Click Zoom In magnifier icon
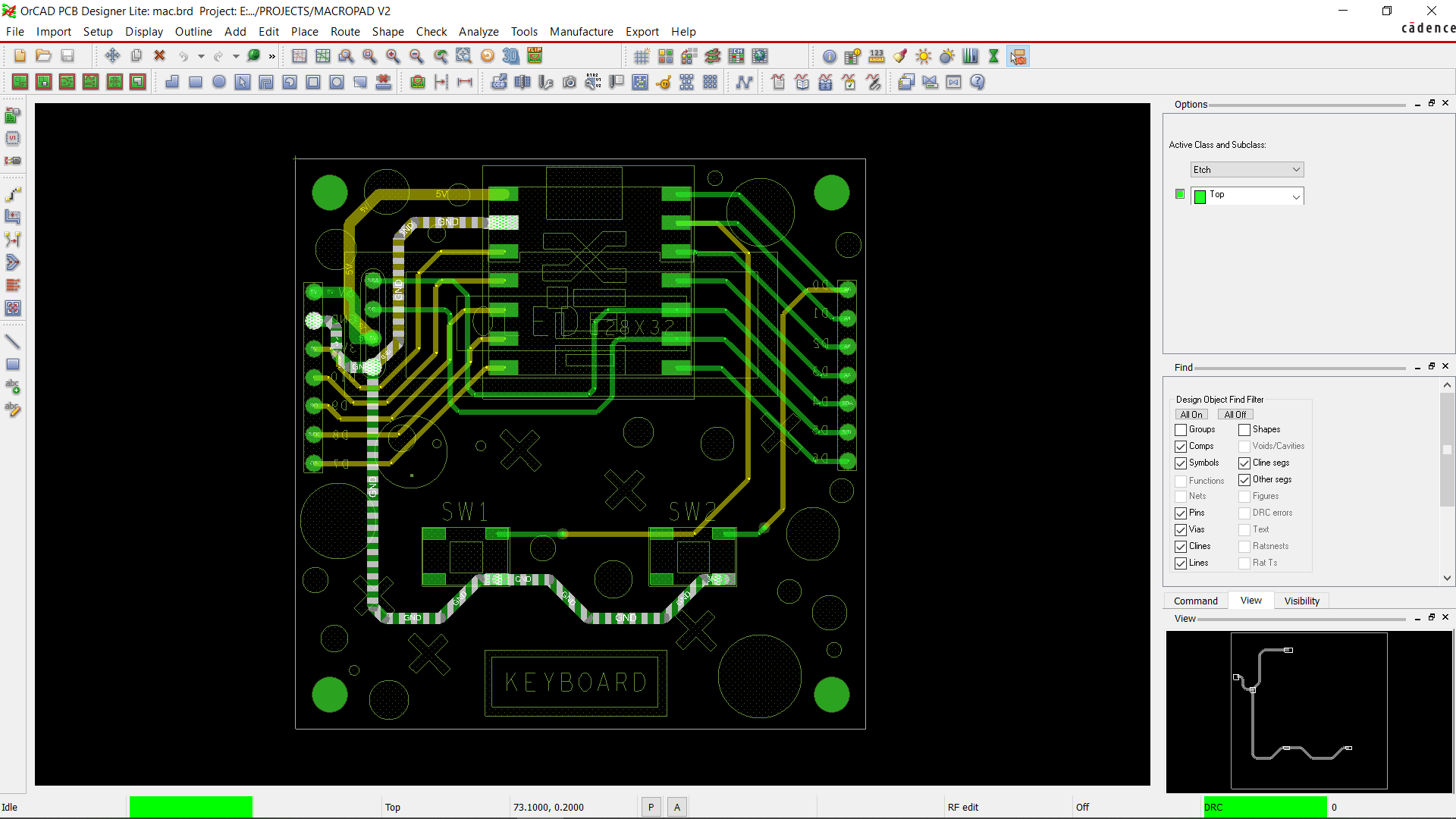 coord(393,56)
